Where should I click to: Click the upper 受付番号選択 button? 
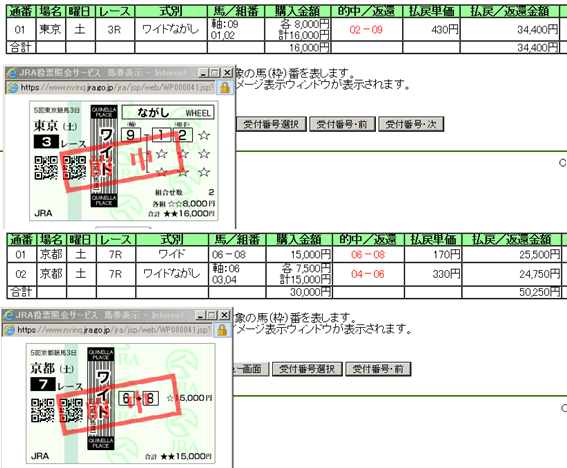pyautogui.click(x=271, y=124)
